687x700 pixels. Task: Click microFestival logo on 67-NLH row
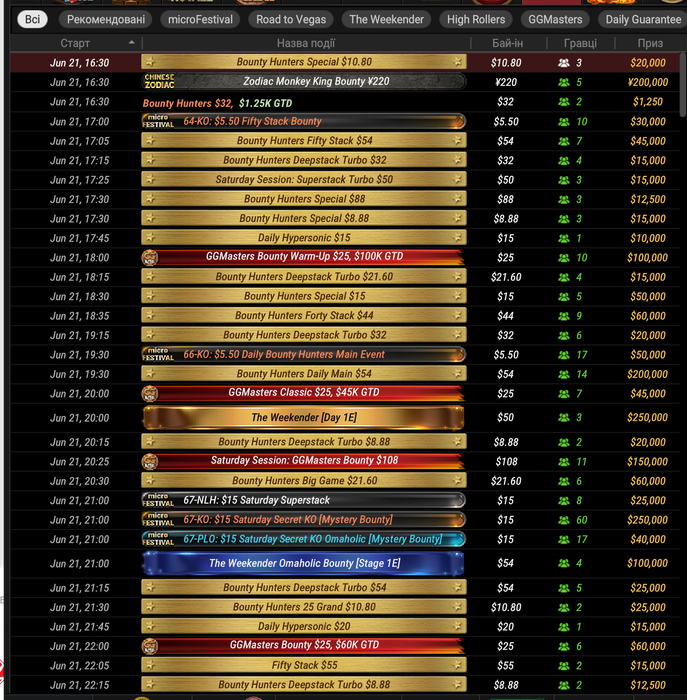pyautogui.click(x=158, y=500)
